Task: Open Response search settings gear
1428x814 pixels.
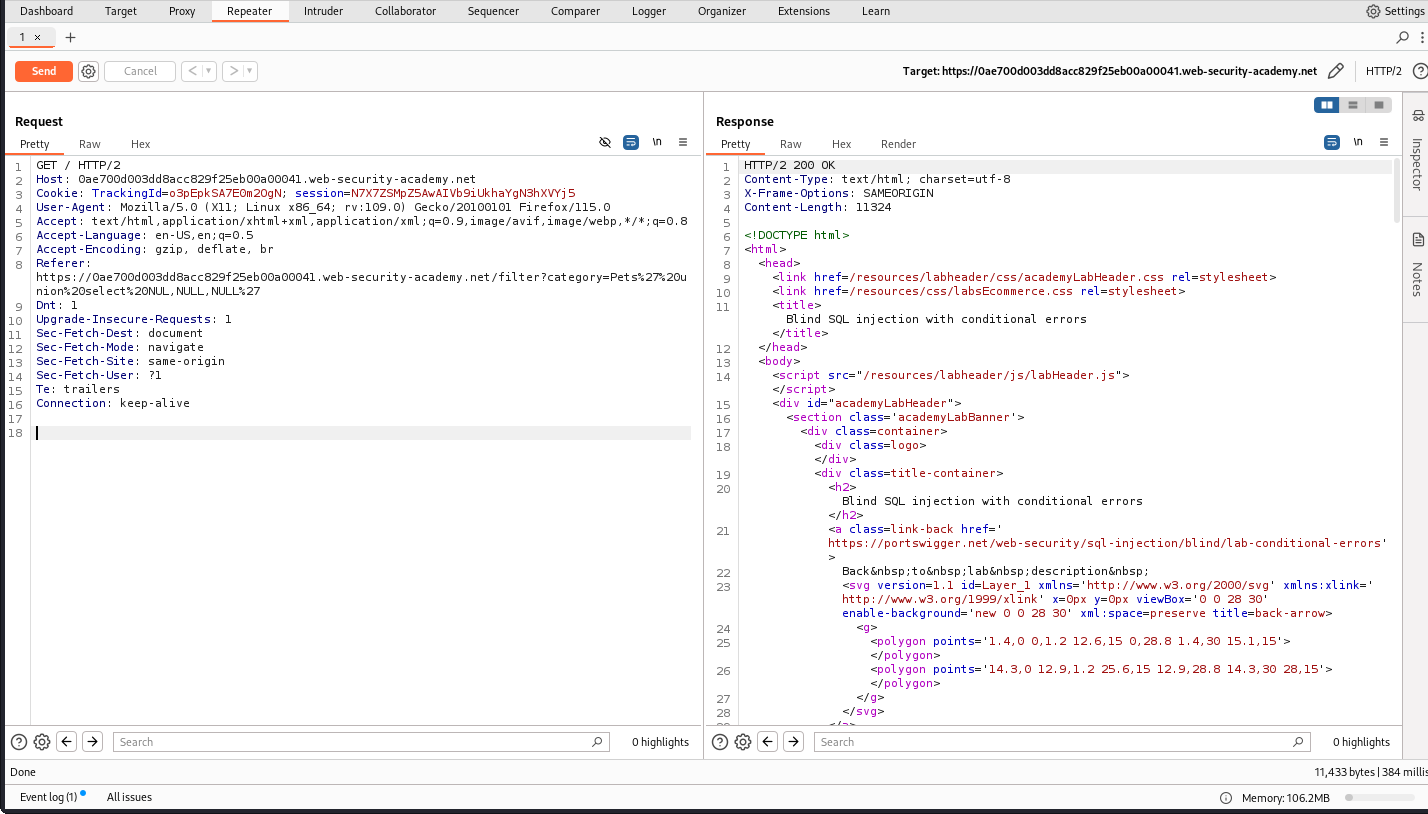Action: point(743,742)
